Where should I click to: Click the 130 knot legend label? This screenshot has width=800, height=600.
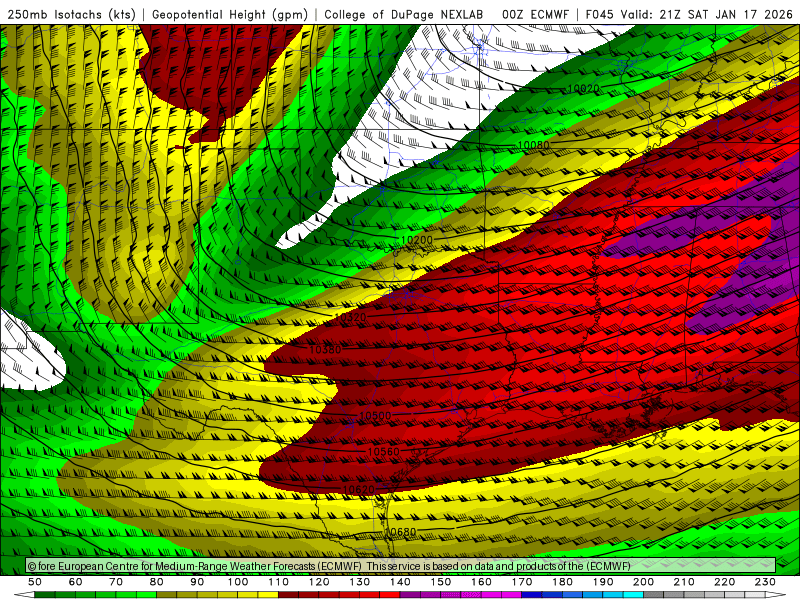[360, 582]
